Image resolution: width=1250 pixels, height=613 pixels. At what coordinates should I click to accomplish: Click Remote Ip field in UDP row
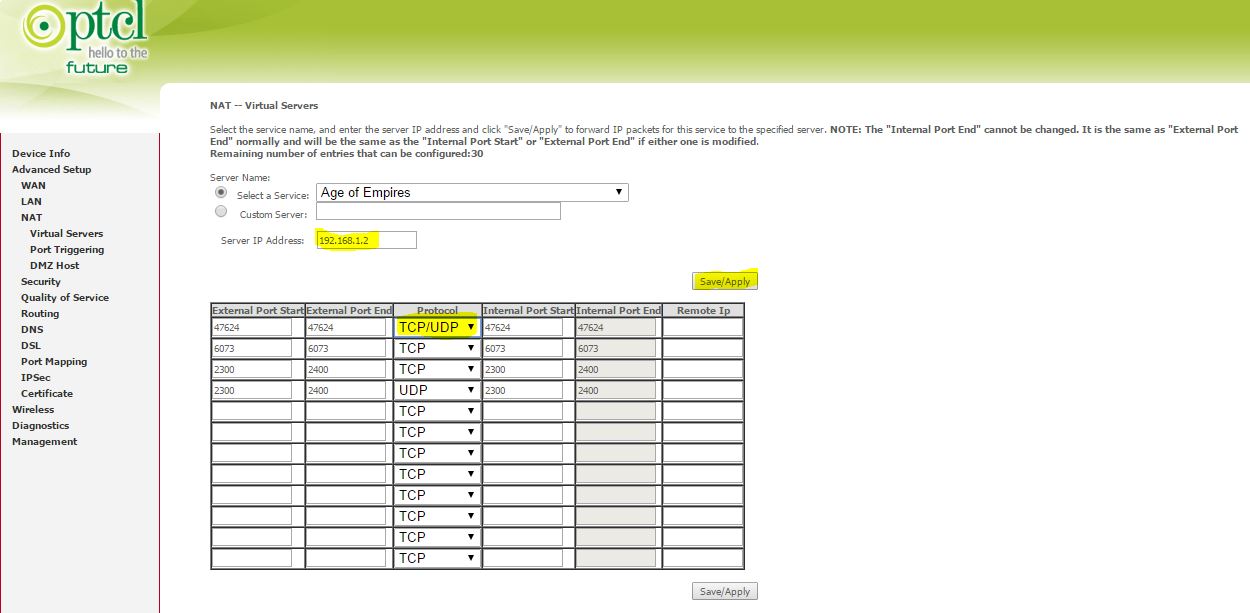(704, 390)
